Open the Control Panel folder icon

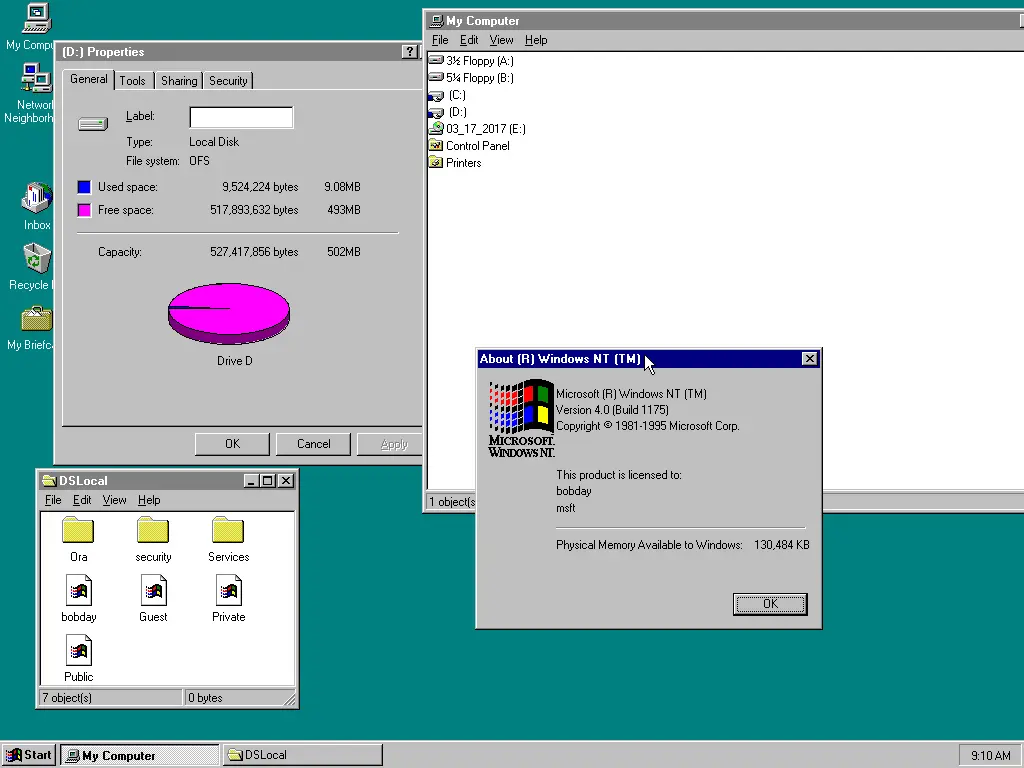436,146
